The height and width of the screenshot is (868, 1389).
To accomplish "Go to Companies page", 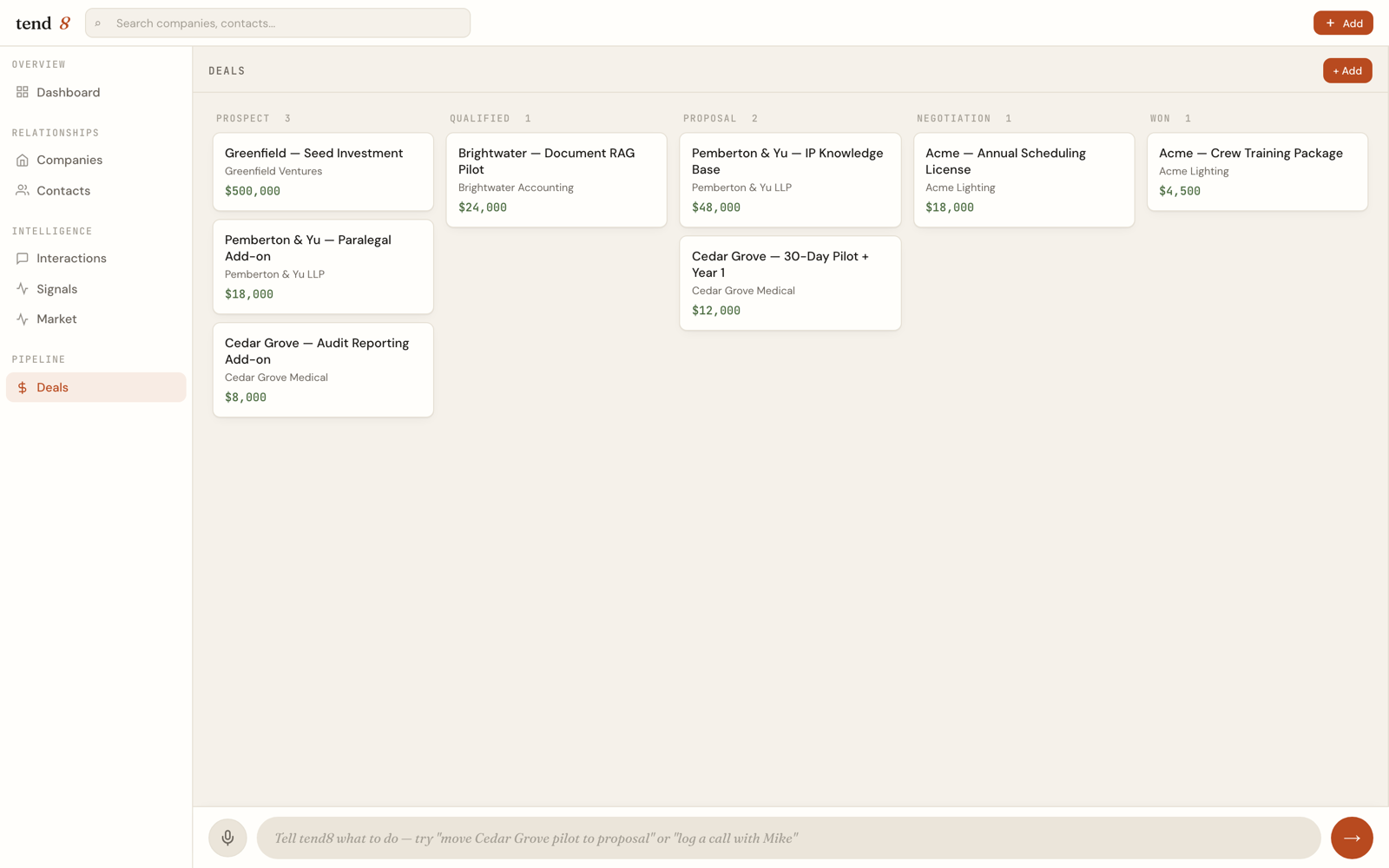I will coord(95,160).
